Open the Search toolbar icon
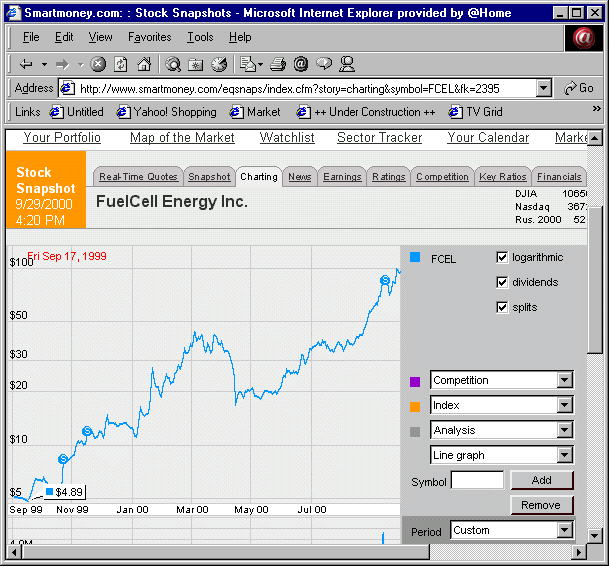Screen dimensions: 609x566 click(x=173, y=64)
